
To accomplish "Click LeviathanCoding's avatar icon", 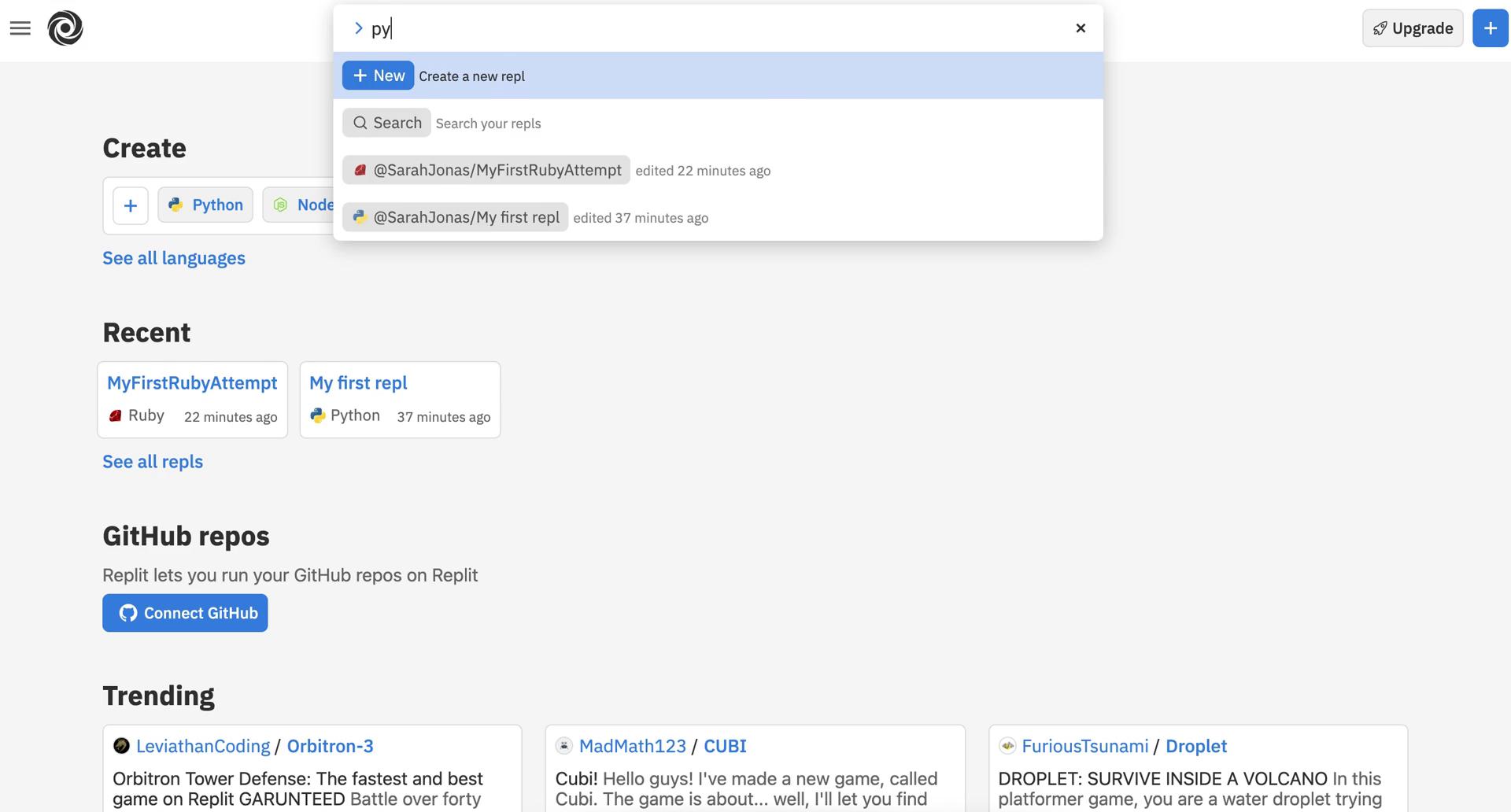I will pyautogui.click(x=120, y=746).
